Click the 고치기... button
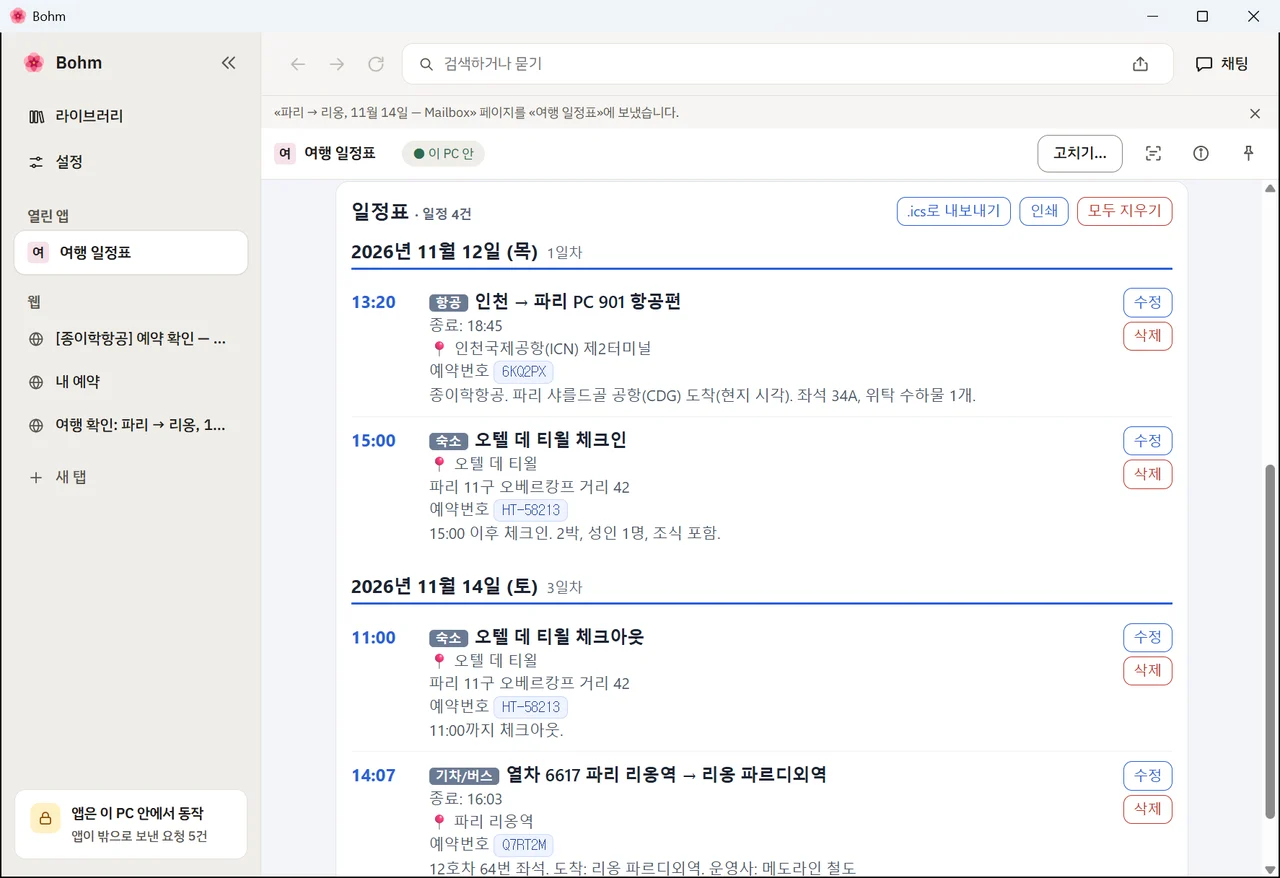1280x878 pixels. tap(1080, 154)
